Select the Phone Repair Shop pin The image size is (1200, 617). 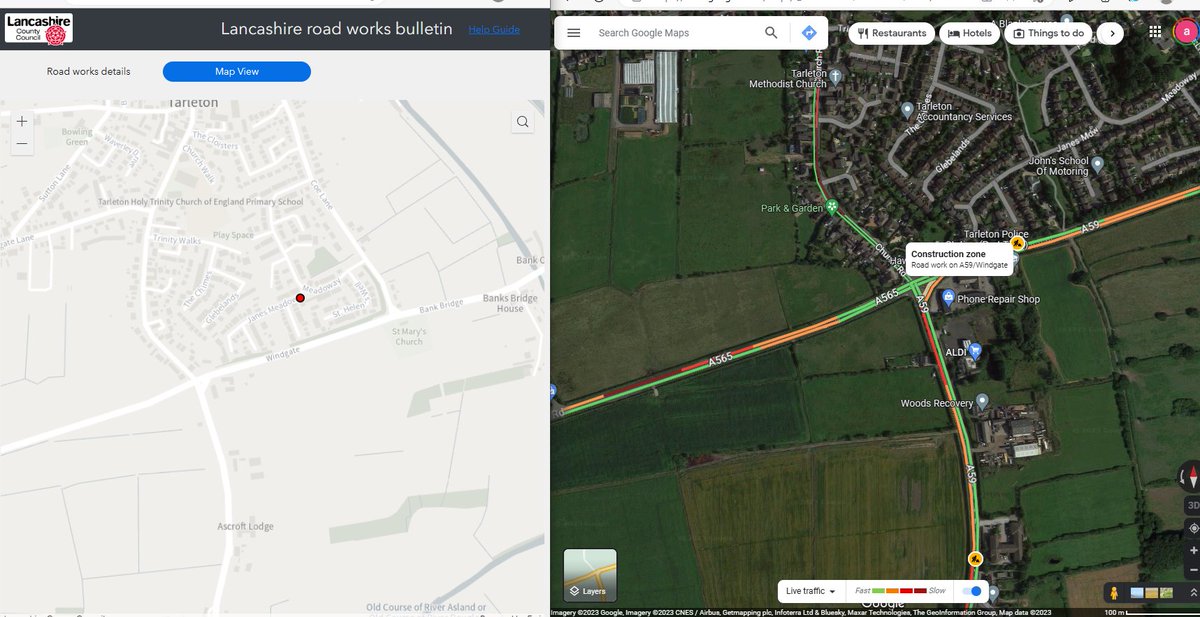pyautogui.click(x=948, y=298)
